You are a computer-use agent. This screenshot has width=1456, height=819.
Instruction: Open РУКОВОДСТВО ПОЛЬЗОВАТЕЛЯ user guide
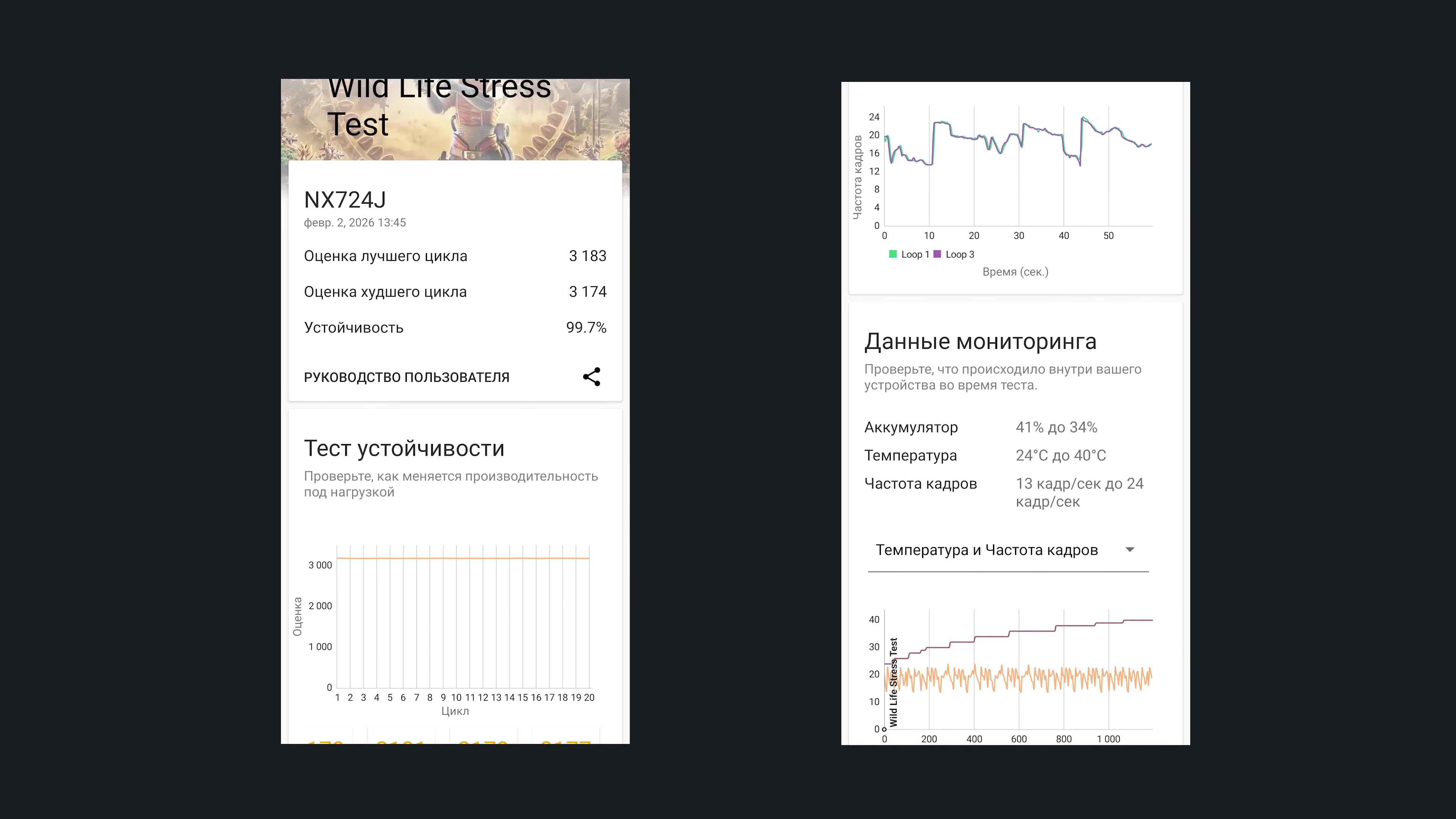pyautogui.click(x=406, y=378)
